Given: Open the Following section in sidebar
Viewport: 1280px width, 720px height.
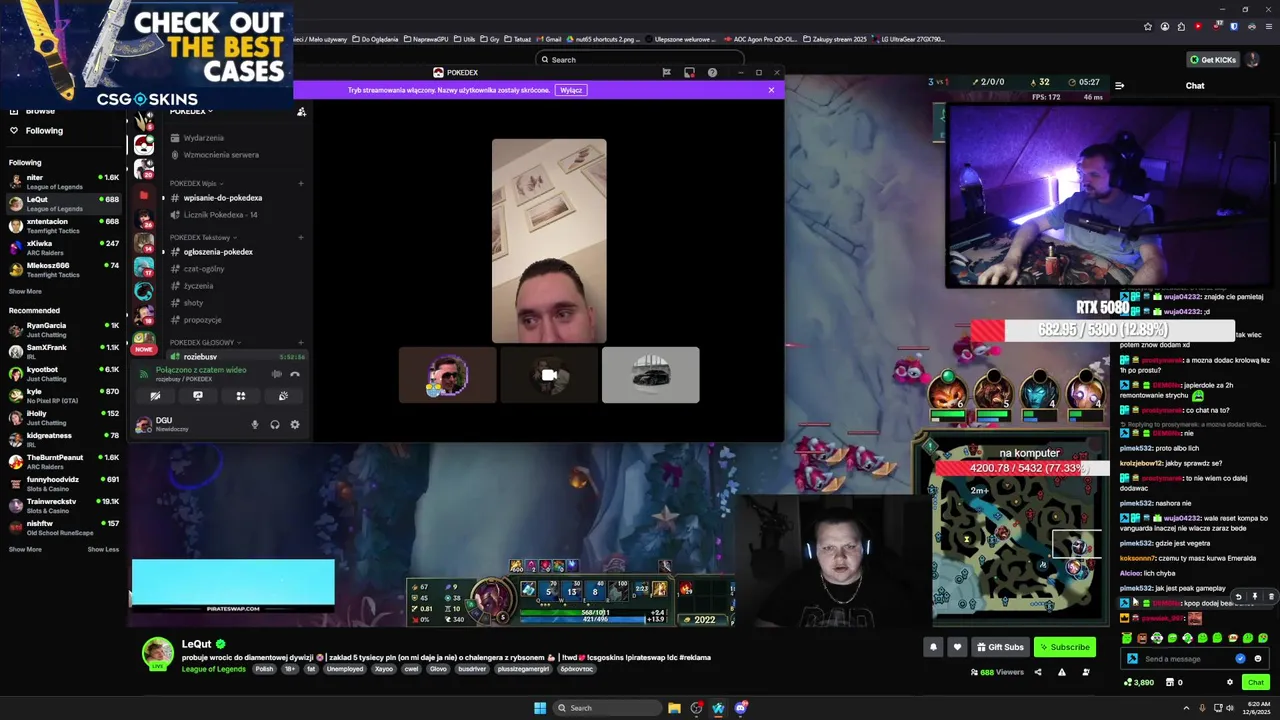Looking at the screenshot, I should pos(37,131).
